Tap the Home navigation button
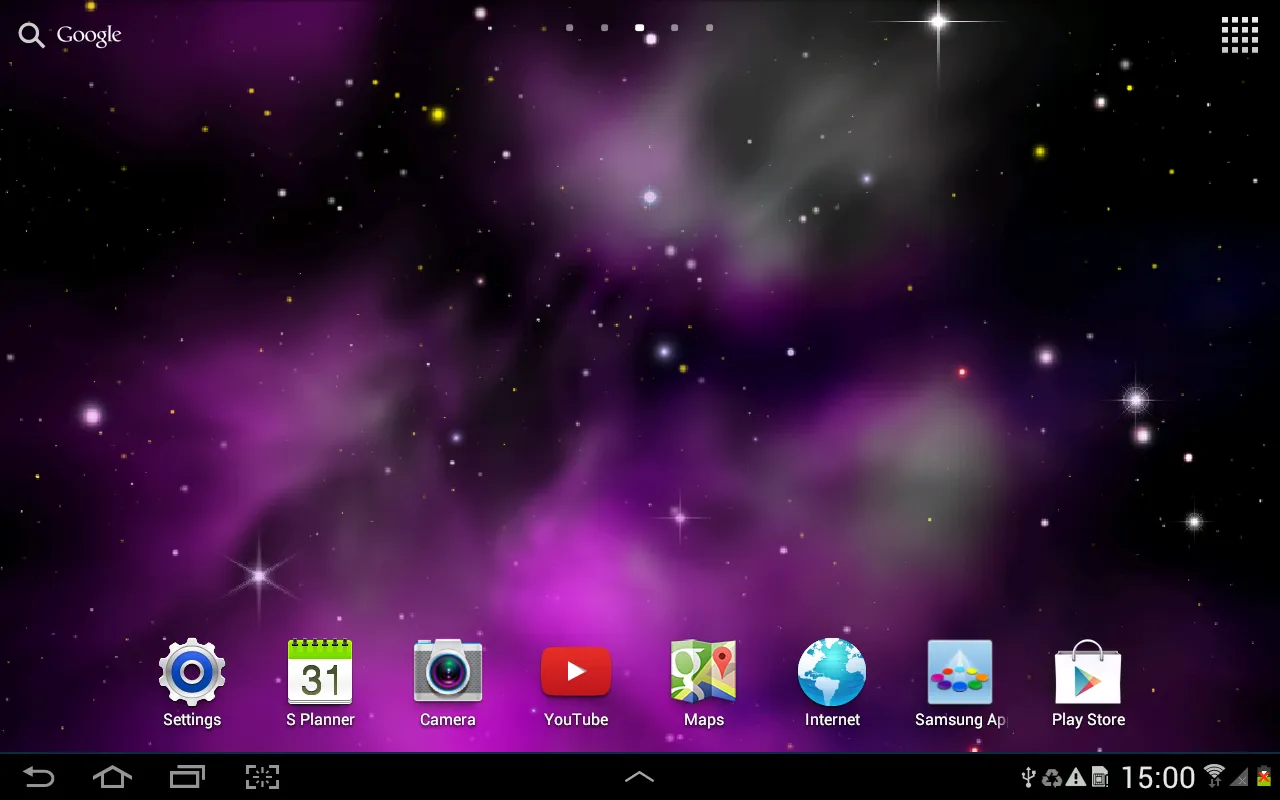This screenshot has width=1280, height=800. pos(112,777)
